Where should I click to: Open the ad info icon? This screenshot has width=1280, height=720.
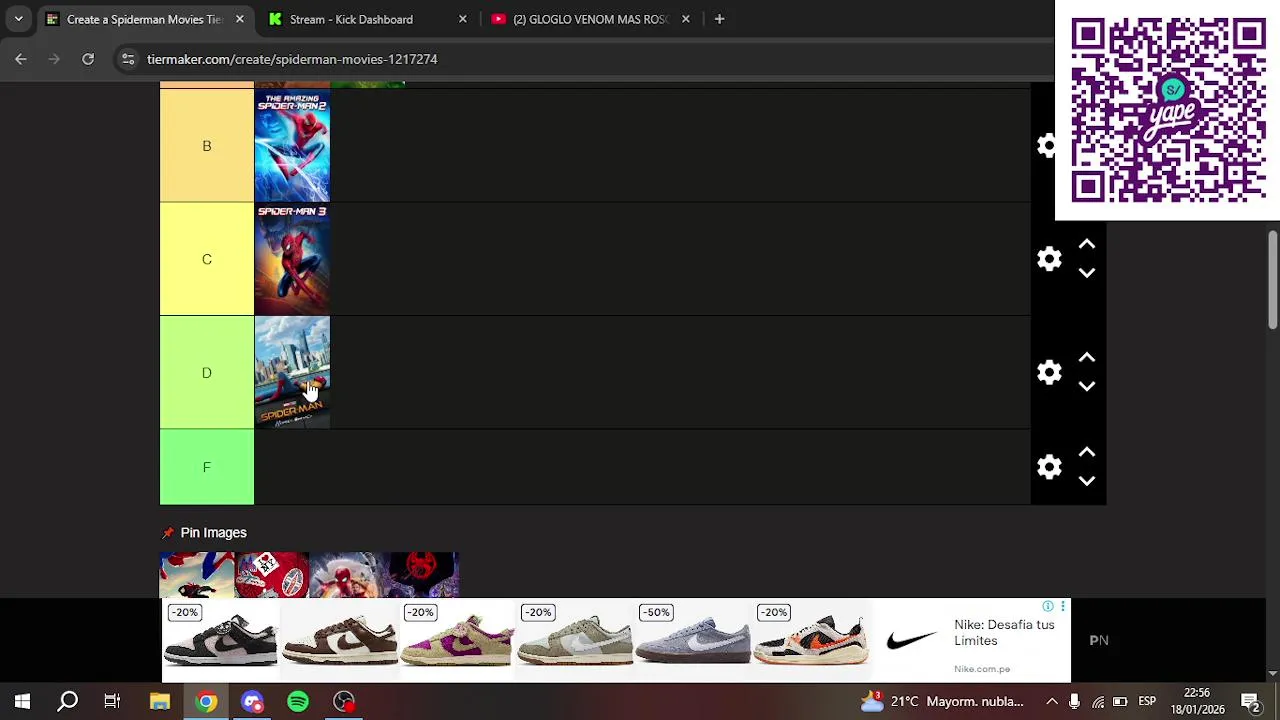tap(1048, 607)
